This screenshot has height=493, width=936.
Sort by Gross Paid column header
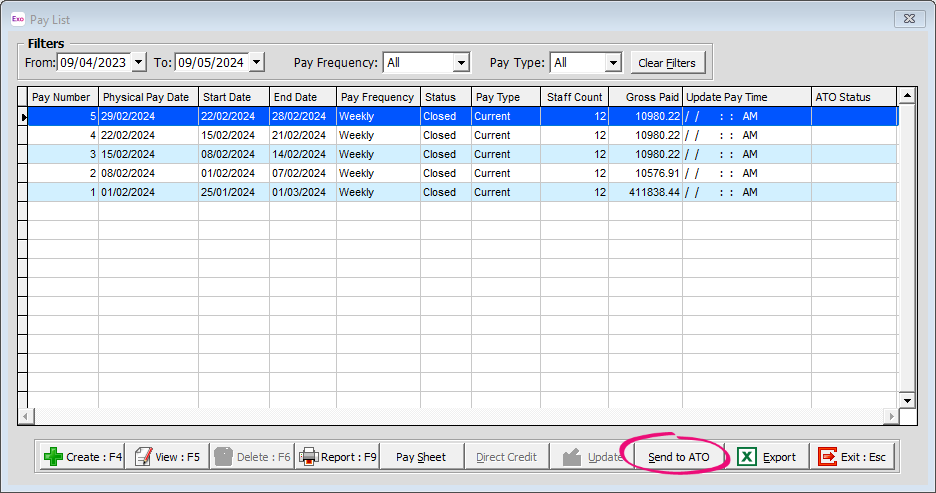point(645,97)
